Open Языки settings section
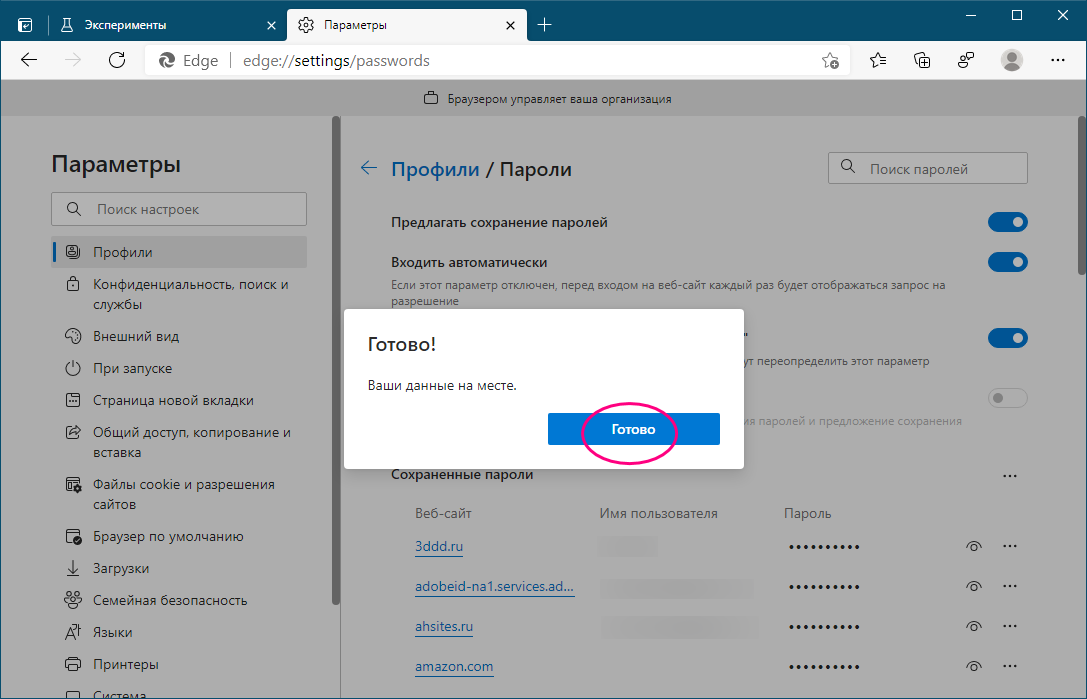The image size is (1087, 699). (180, 632)
